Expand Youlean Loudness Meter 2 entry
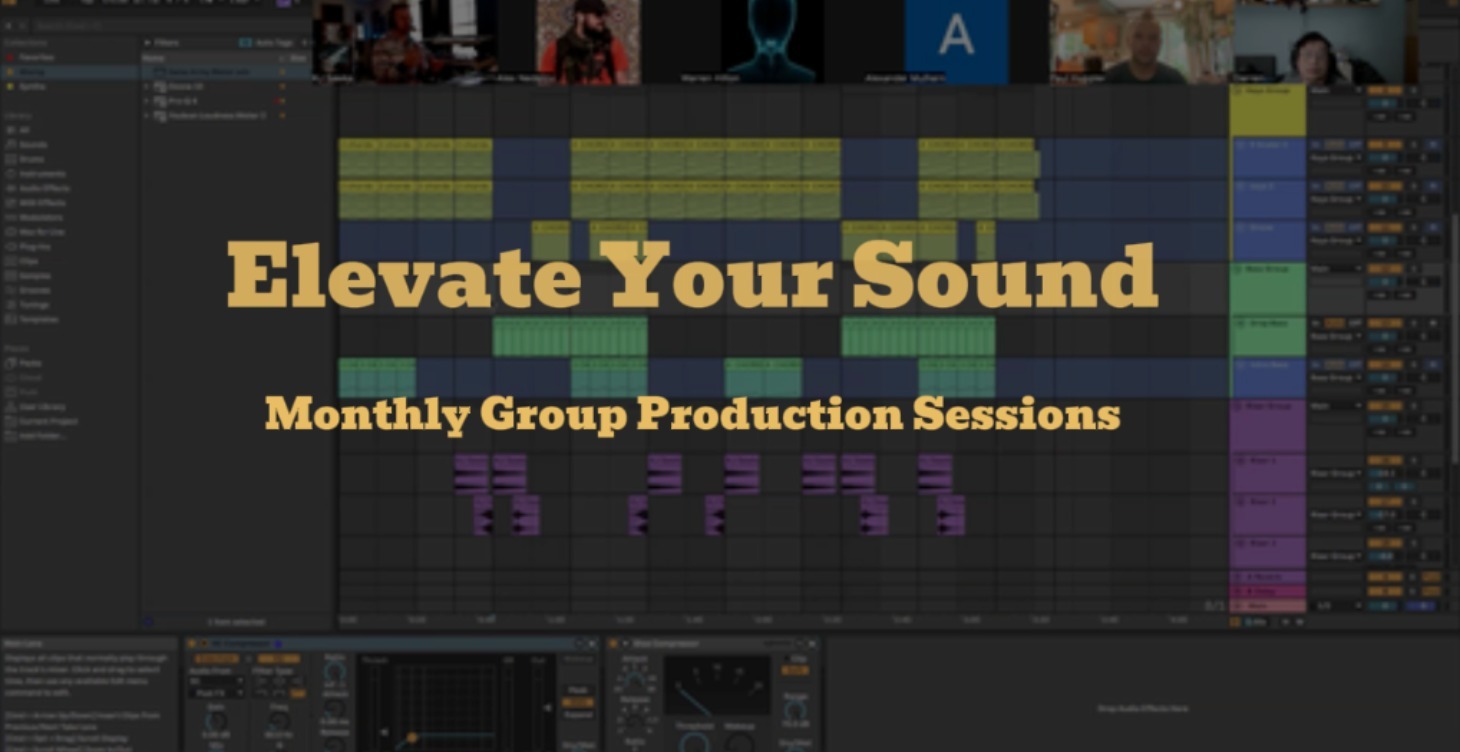 (x=147, y=116)
